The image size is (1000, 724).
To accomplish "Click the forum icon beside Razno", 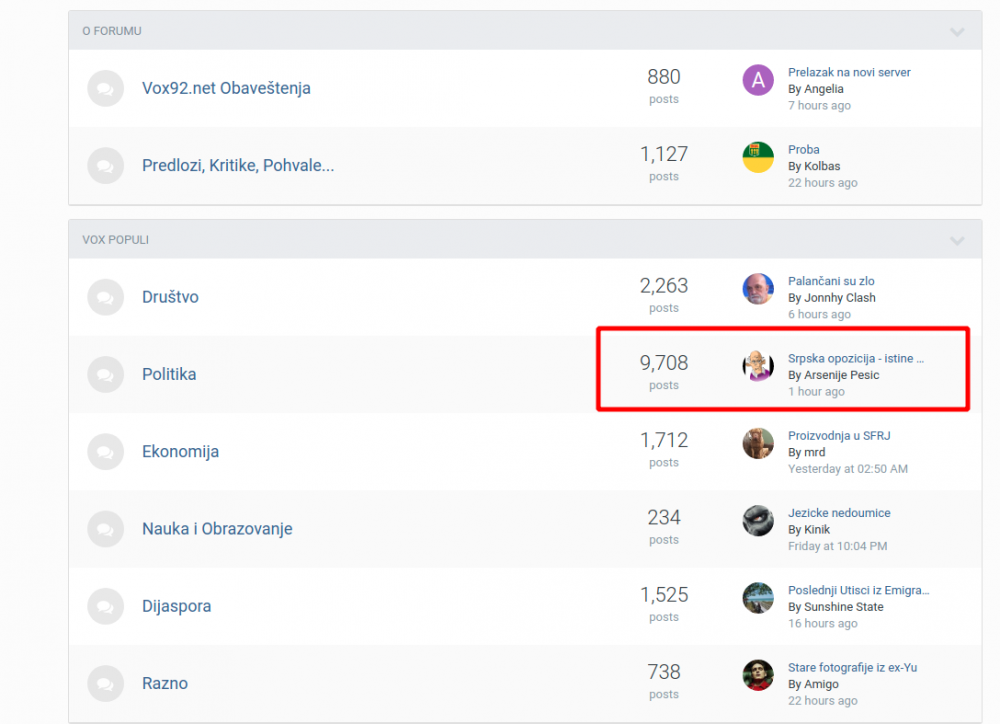I will coord(105,683).
